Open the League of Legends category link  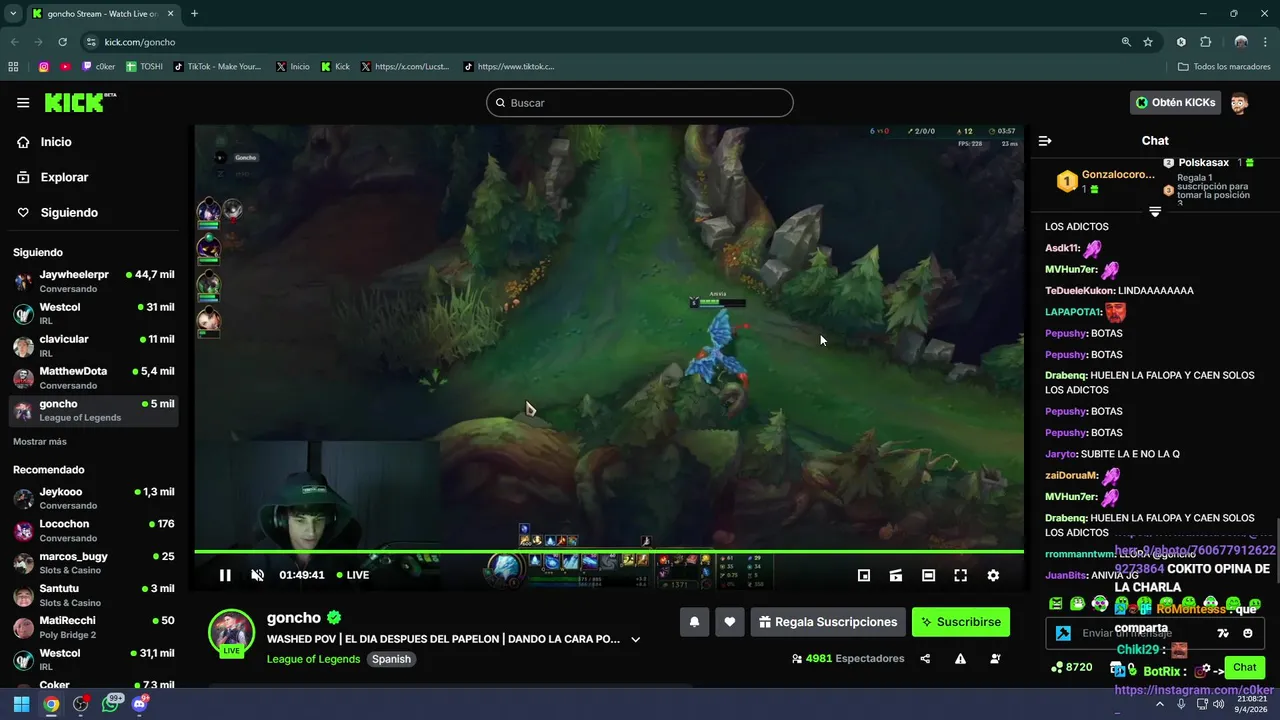coord(313,659)
